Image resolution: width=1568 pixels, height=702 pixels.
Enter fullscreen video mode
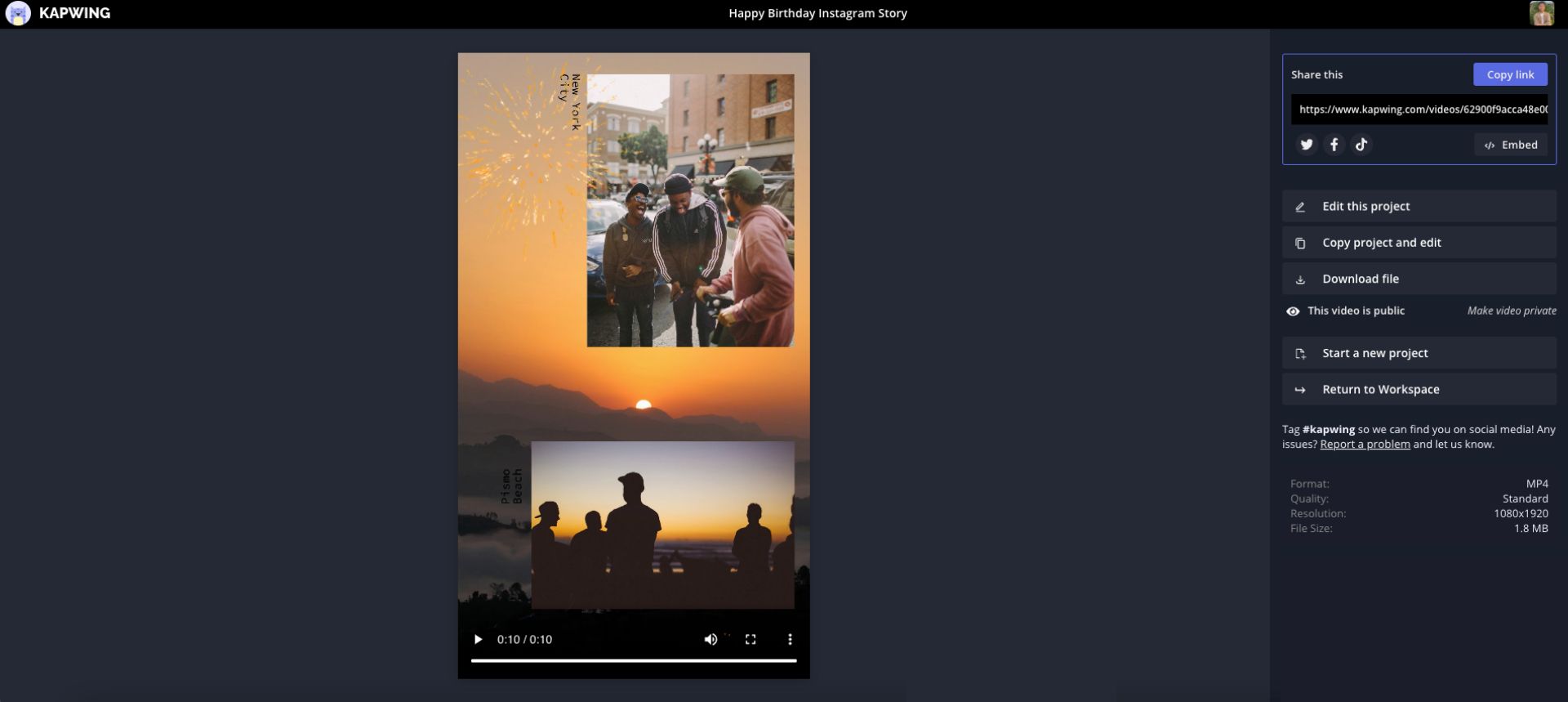[x=751, y=639]
